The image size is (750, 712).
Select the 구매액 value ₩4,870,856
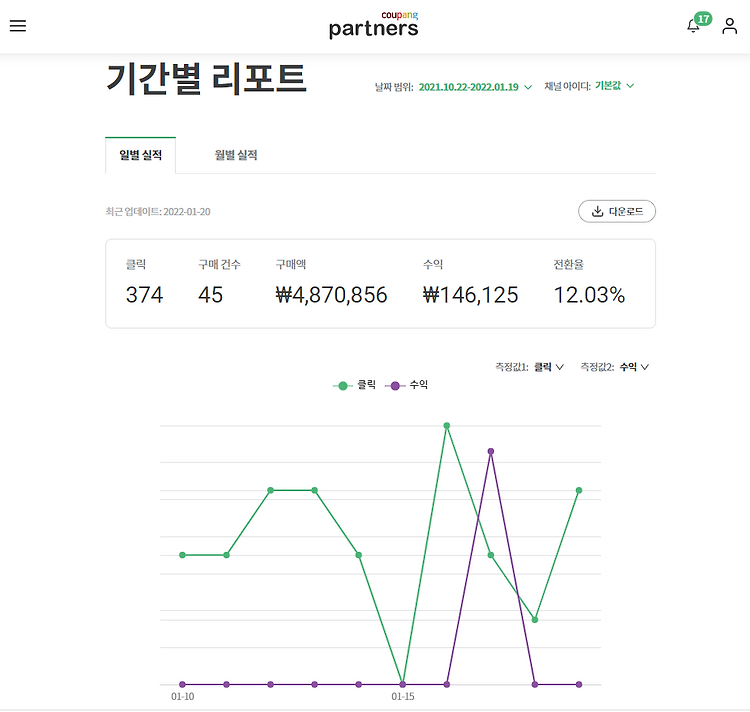coord(331,295)
